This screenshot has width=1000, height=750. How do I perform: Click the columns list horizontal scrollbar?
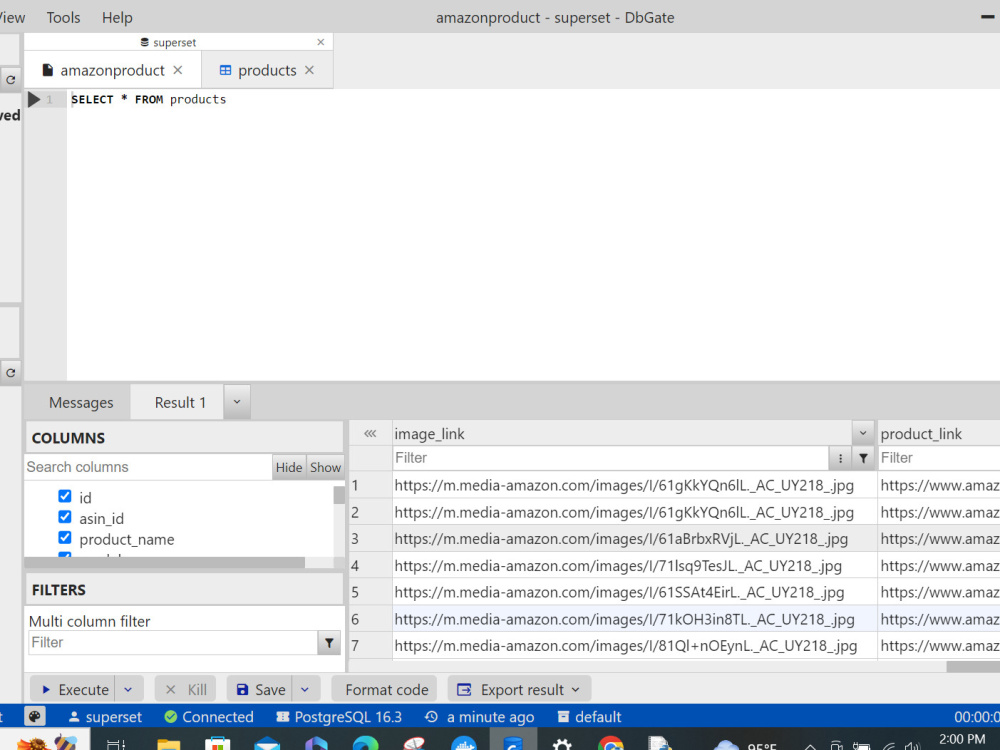165,562
